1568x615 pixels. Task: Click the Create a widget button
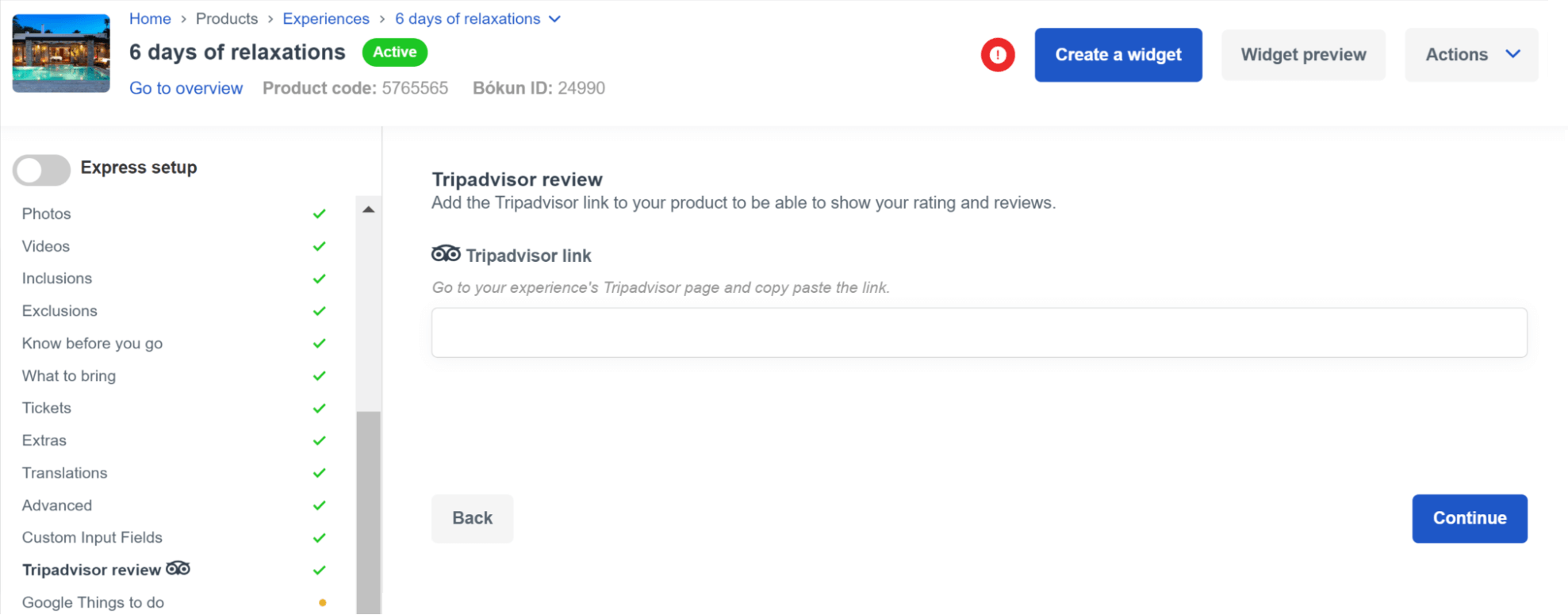tap(1118, 55)
